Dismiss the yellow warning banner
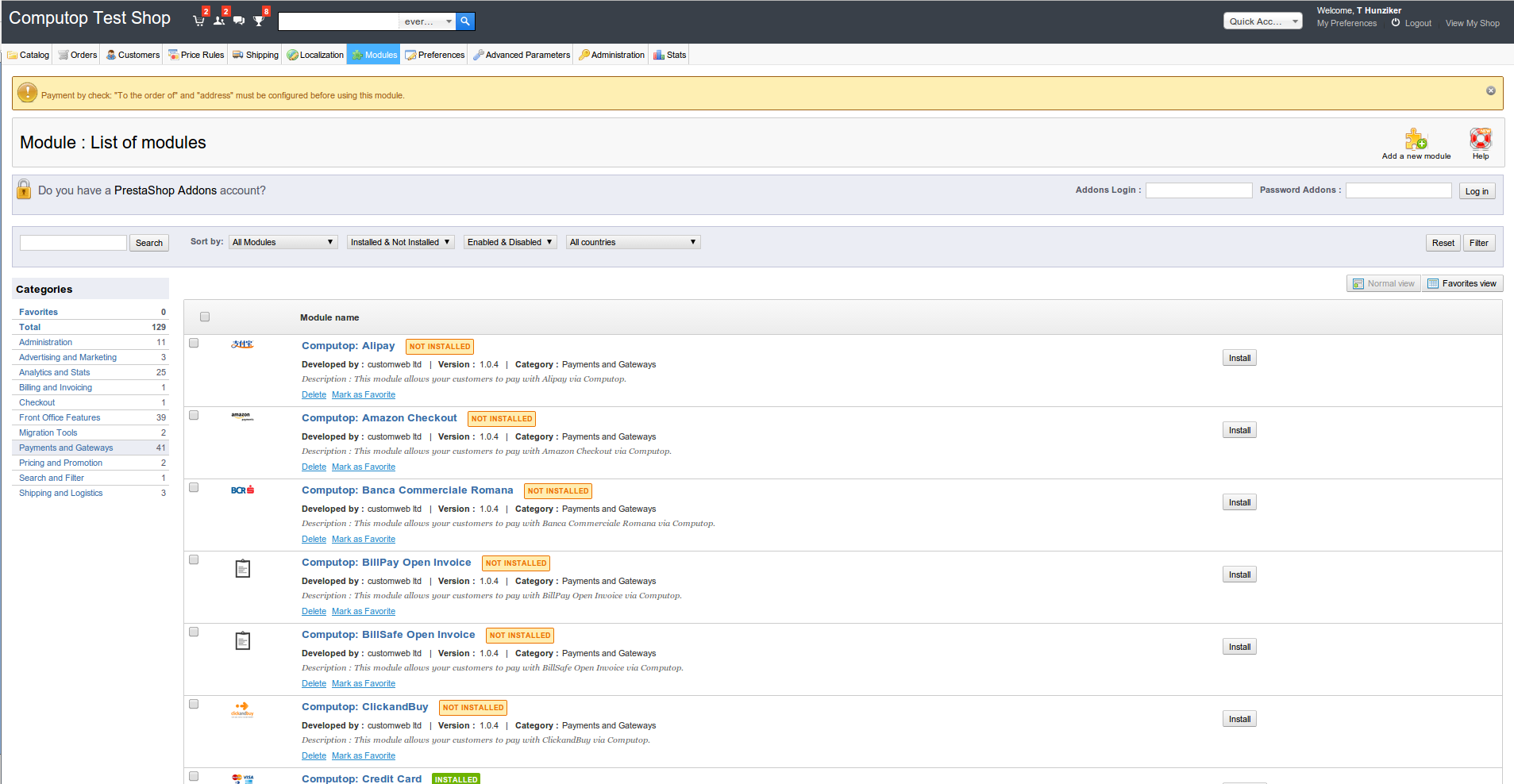This screenshot has height=784, width=1514. 1490,90
